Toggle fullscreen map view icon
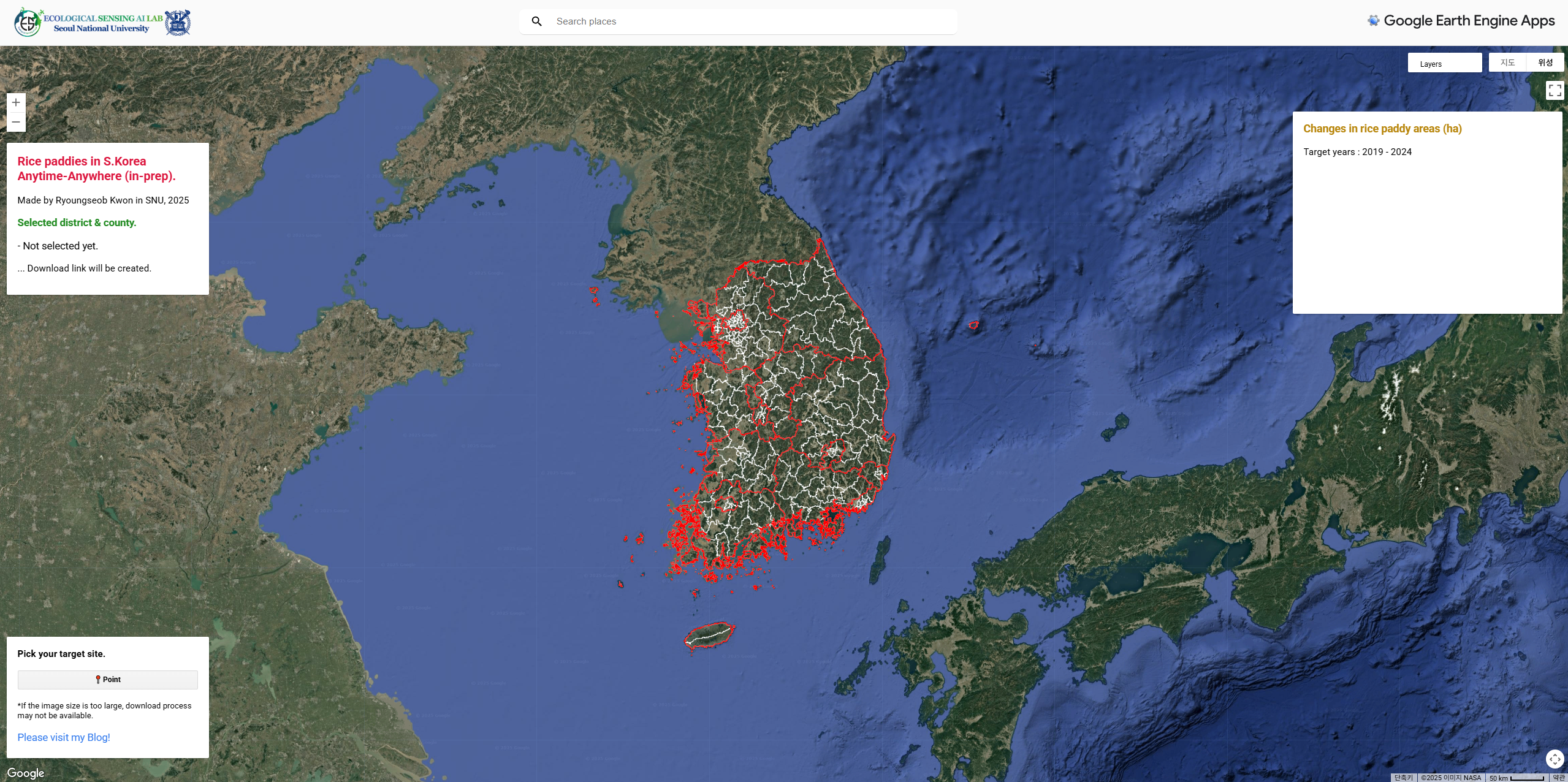Image resolution: width=1568 pixels, height=782 pixels. [1555, 91]
